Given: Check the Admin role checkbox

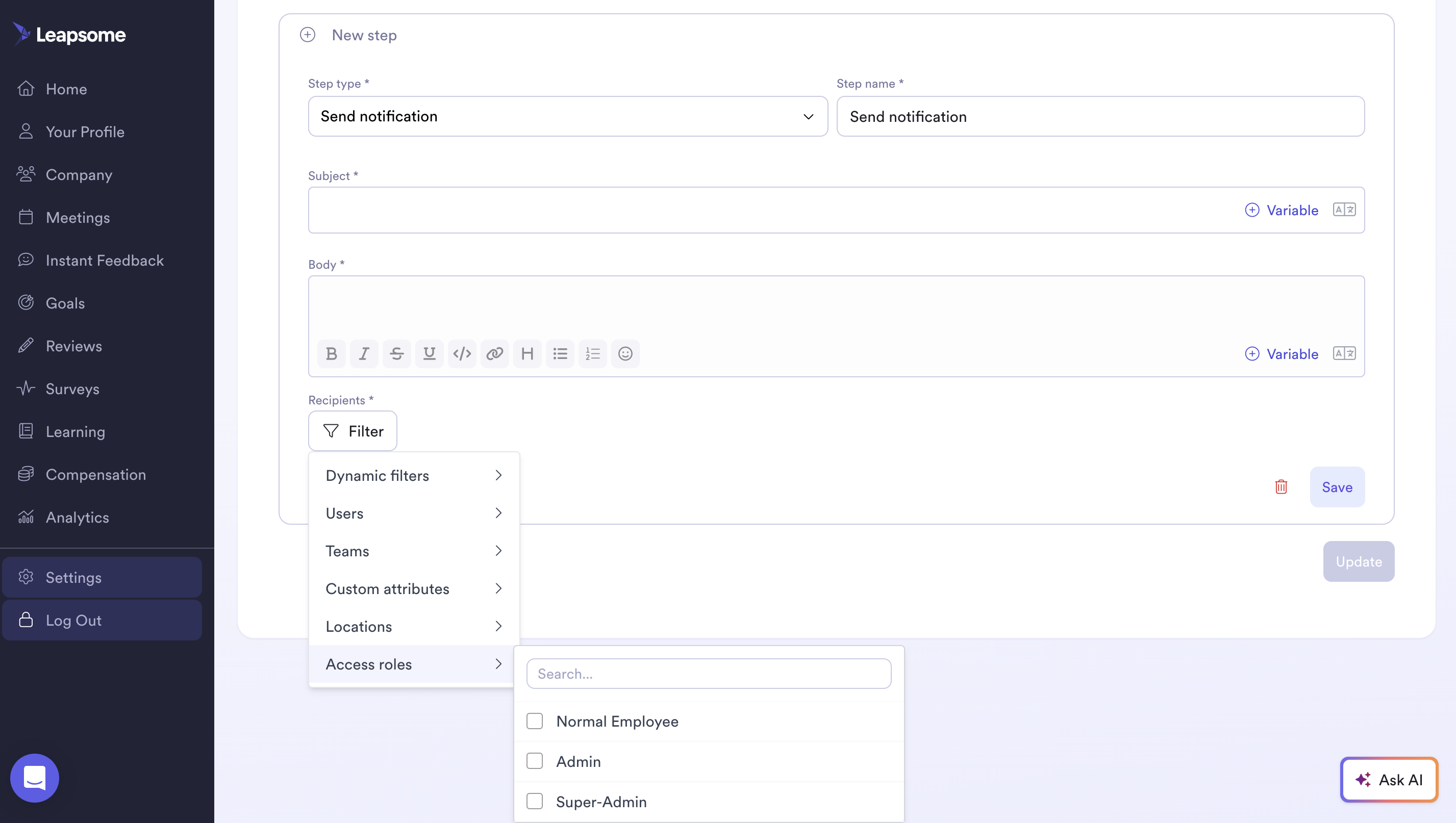Looking at the screenshot, I should coord(534,761).
